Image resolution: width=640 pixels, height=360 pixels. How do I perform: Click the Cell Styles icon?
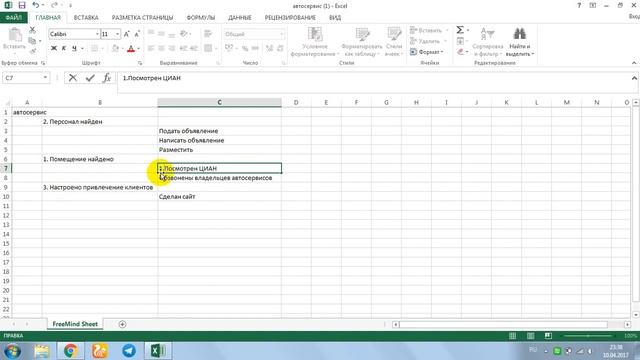(394, 34)
